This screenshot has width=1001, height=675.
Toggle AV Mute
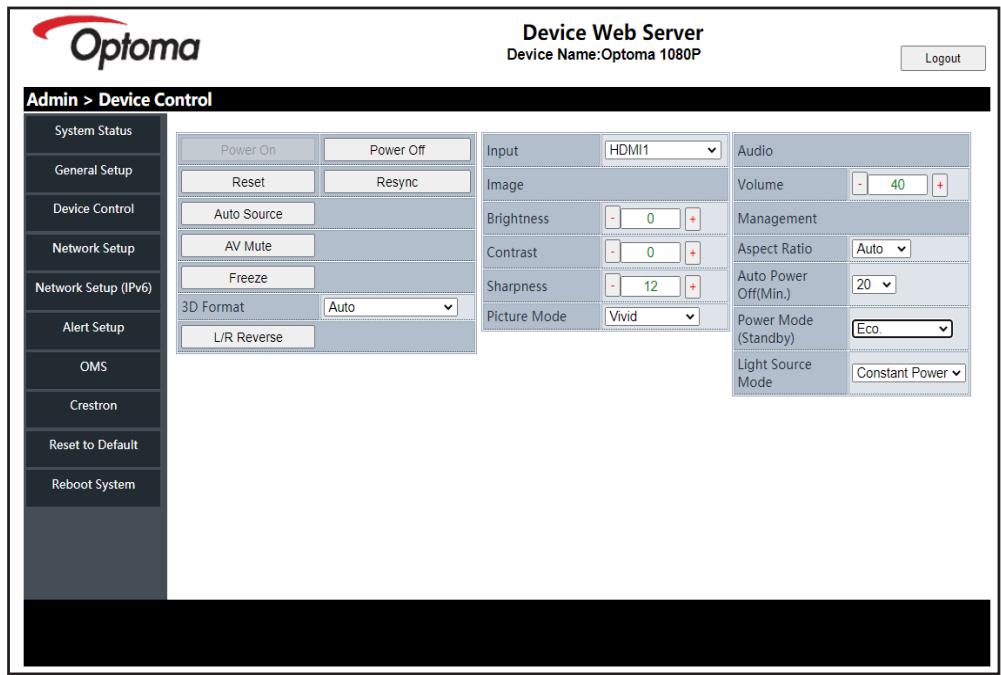[x=248, y=246]
